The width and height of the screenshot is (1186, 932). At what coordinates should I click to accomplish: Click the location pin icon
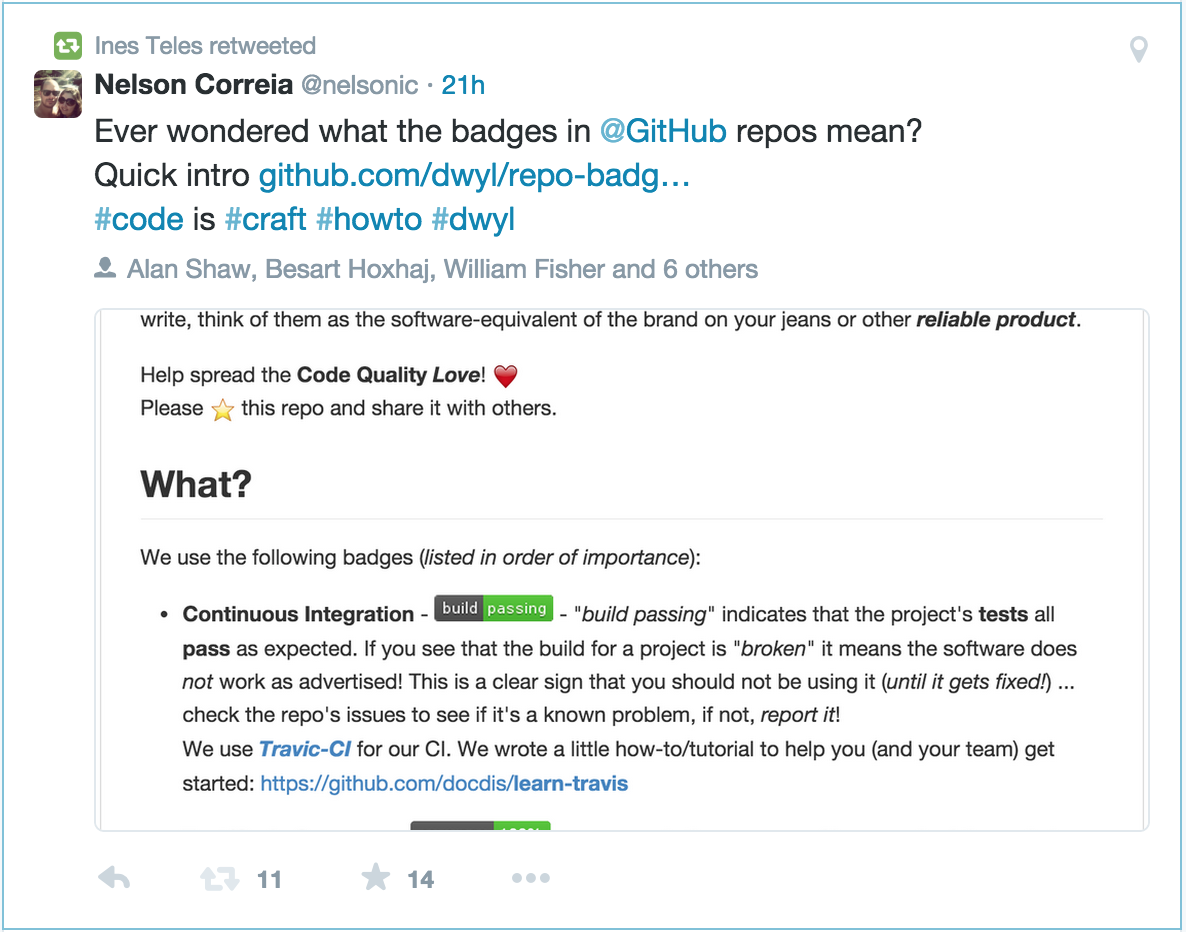[x=1138, y=49]
